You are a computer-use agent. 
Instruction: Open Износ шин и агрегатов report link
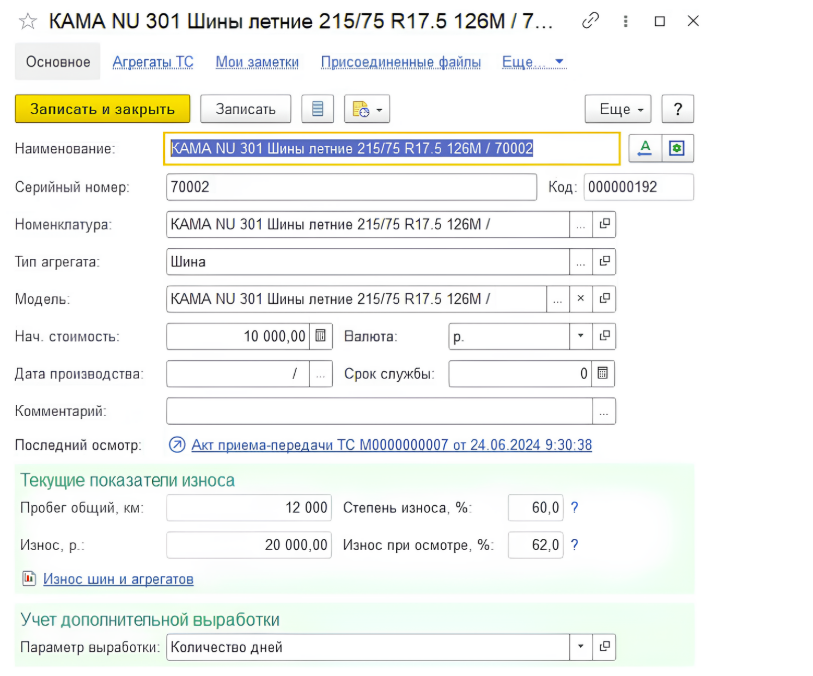118,579
